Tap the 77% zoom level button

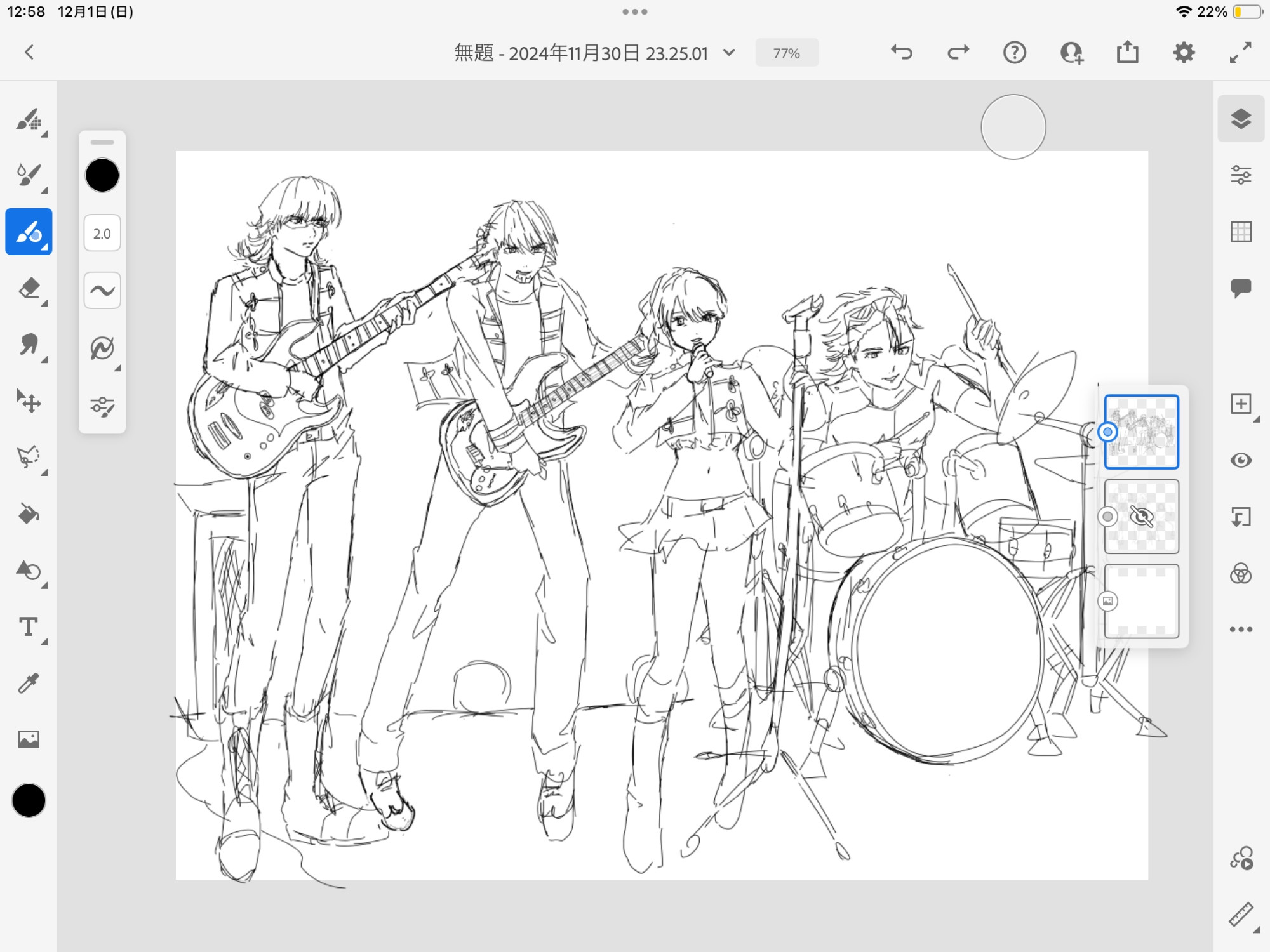point(787,53)
